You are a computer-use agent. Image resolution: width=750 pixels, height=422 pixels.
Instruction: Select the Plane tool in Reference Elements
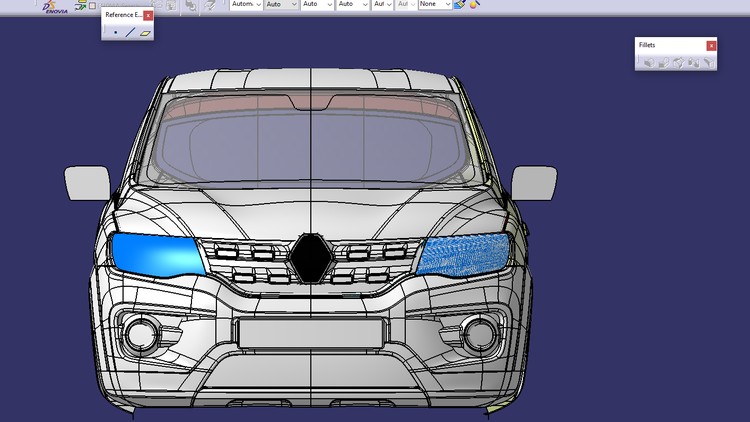(145, 33)
